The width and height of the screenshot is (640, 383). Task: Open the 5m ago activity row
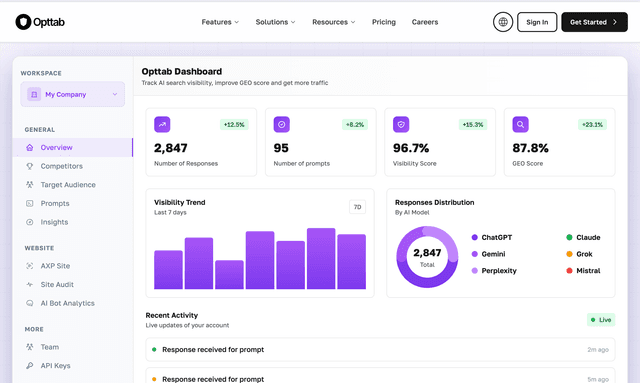click(x=380, y=376)
